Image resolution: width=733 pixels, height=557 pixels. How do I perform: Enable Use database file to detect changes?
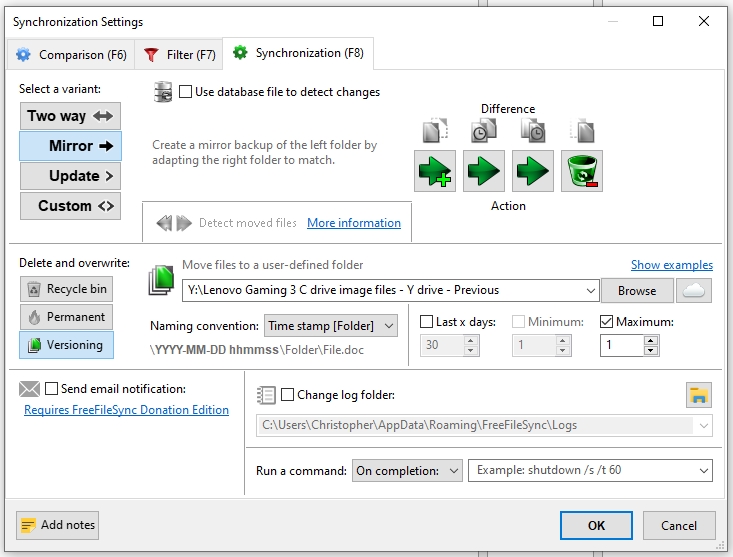click(185, 92)
